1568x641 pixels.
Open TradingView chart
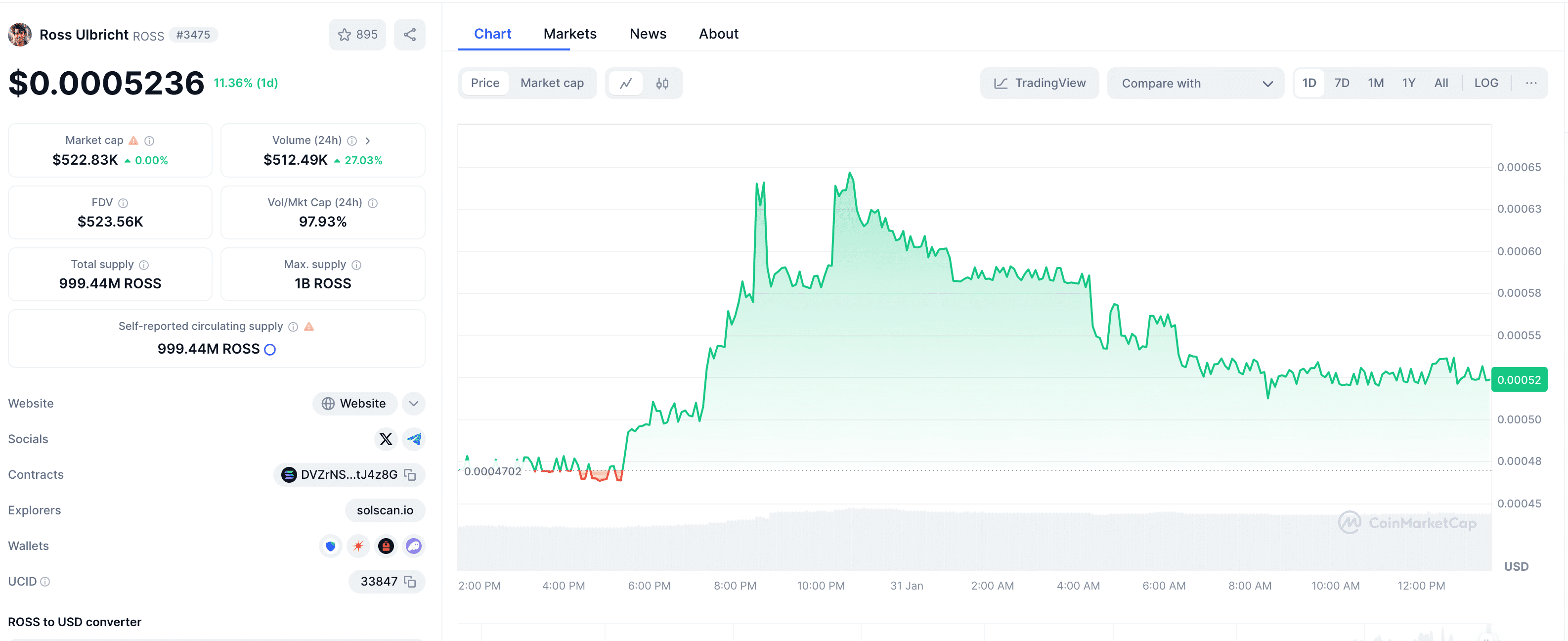coord(1040,84)
